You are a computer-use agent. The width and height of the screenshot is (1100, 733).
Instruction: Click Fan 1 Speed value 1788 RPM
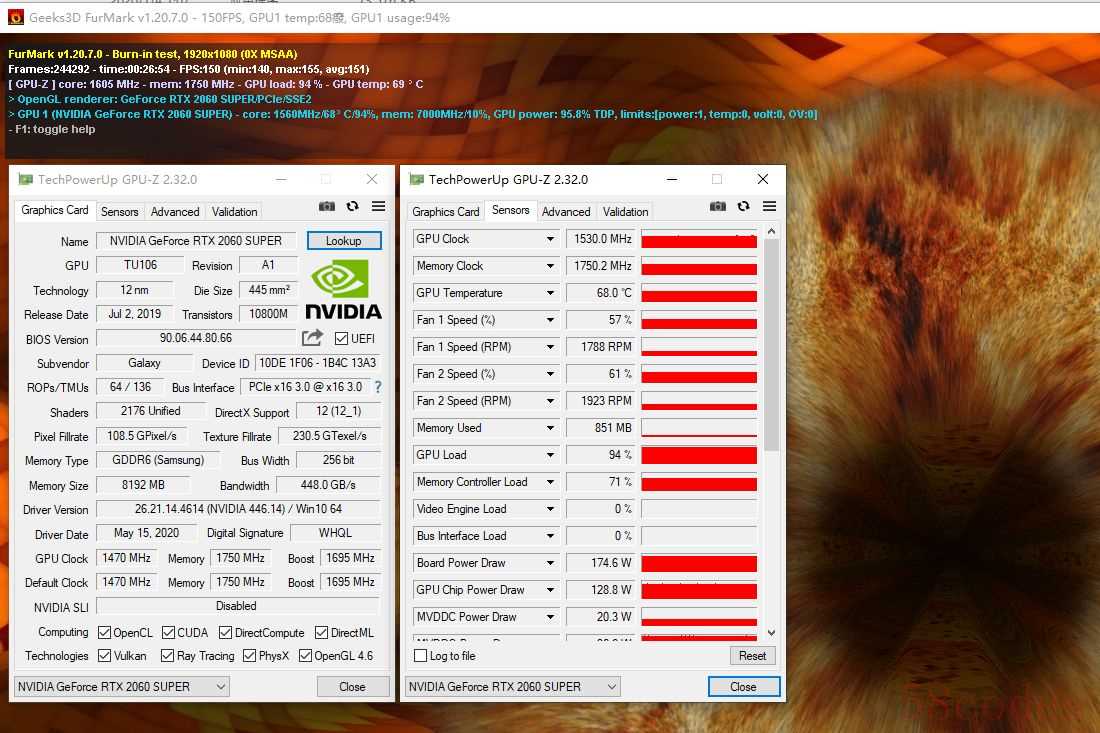601,347
